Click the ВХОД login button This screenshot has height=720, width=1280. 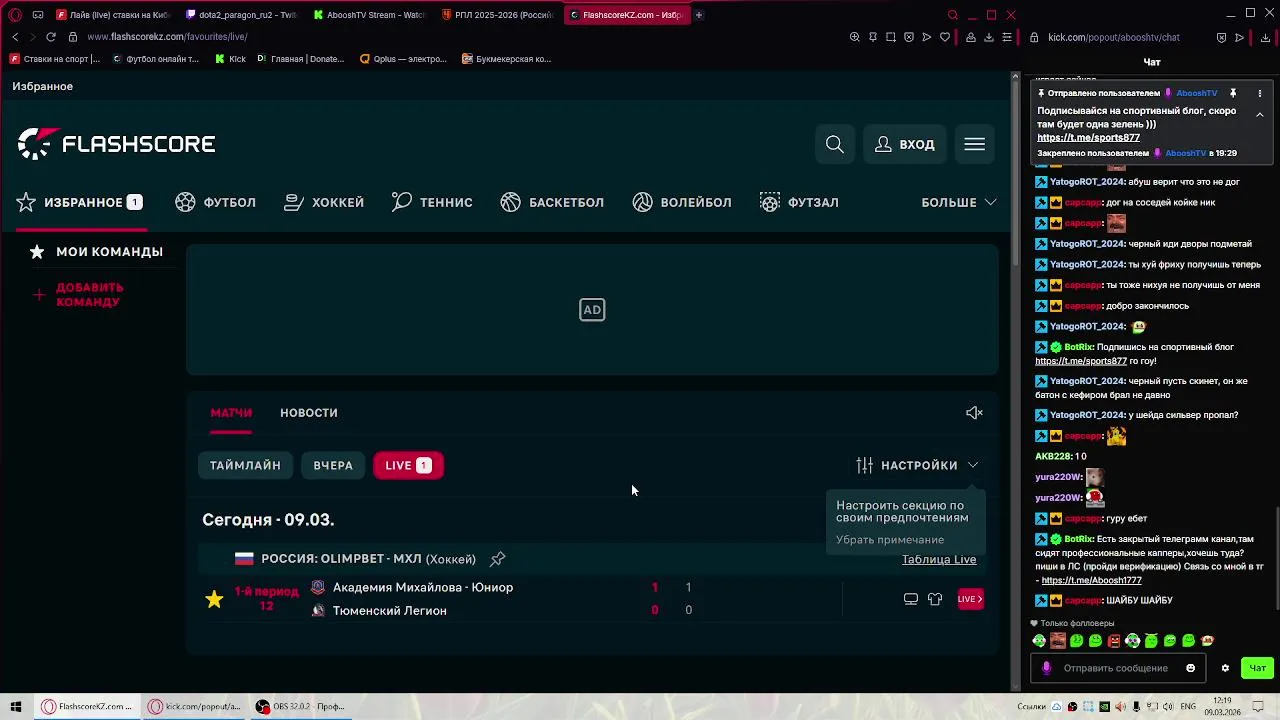tap(905, 144)
